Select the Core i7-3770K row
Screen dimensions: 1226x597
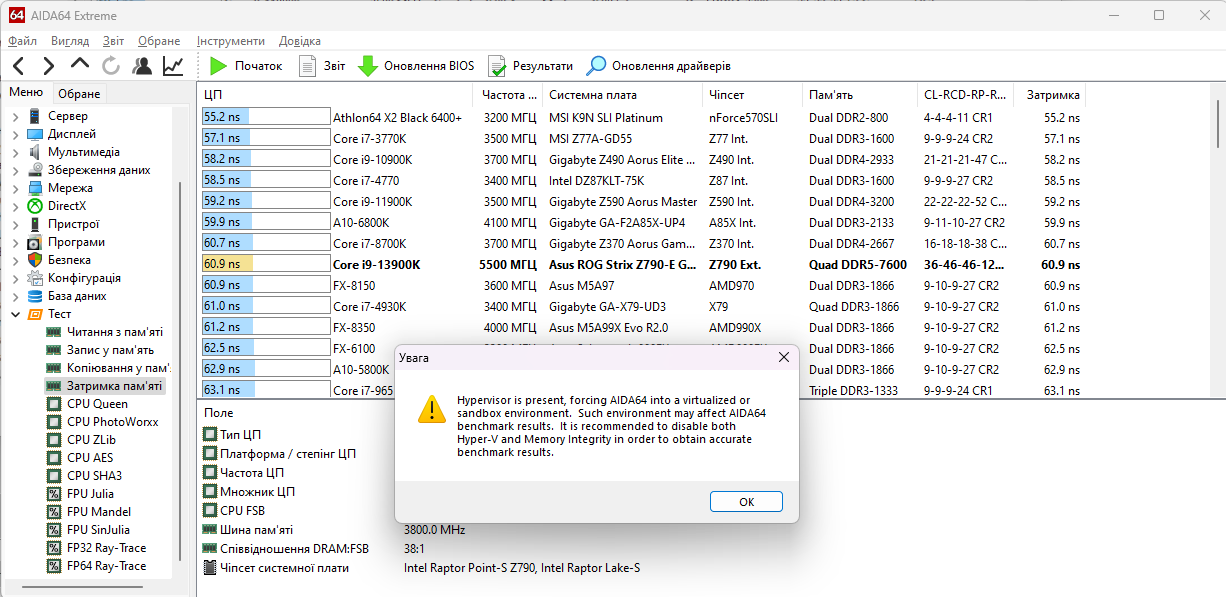pos(641,139)
